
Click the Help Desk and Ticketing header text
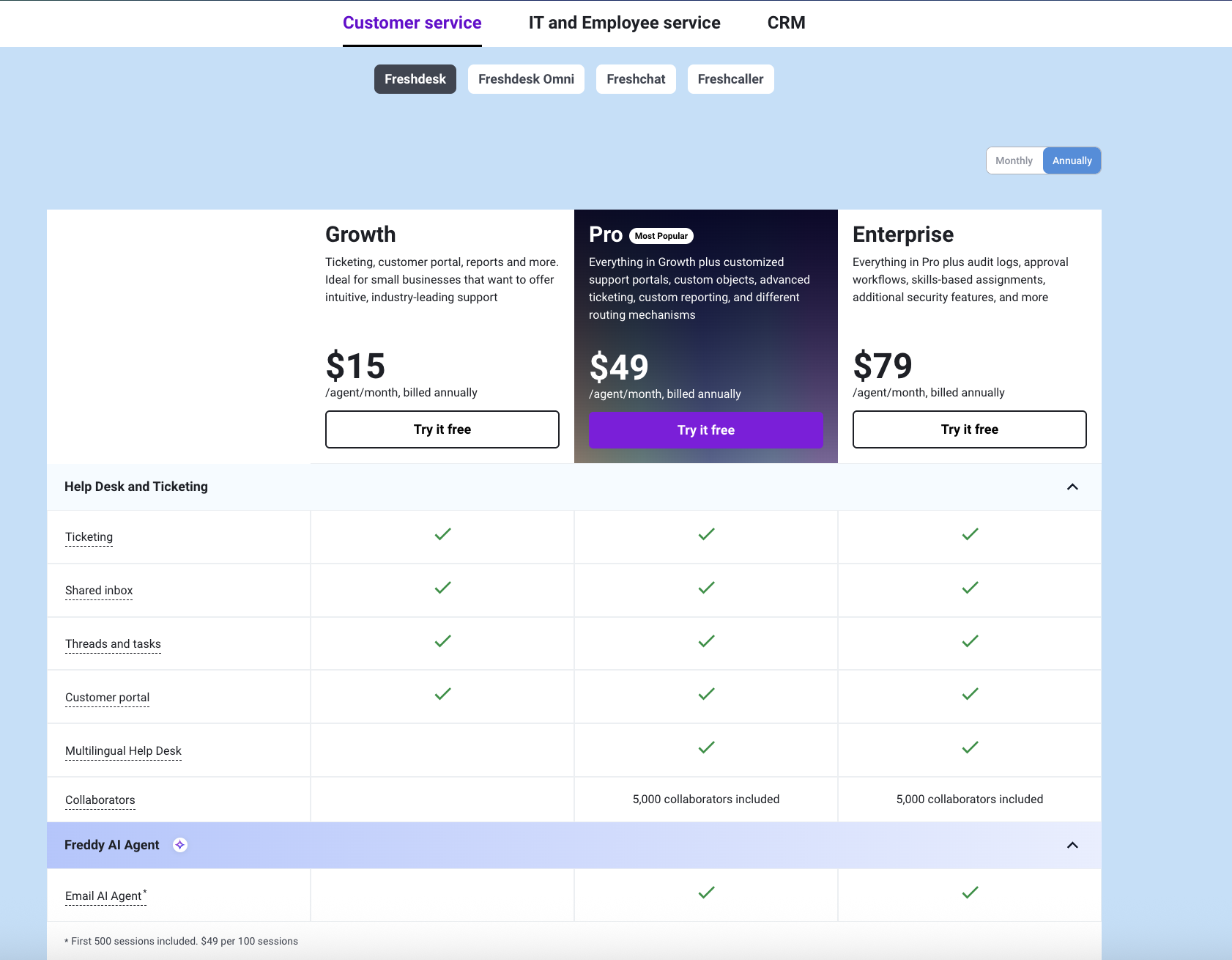(136, 487)
